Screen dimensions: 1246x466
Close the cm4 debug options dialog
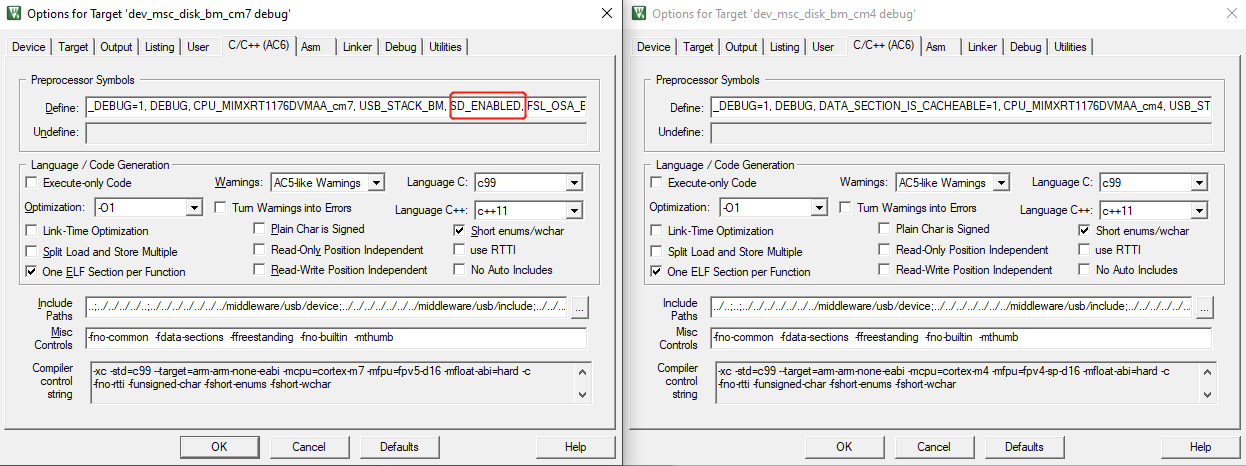point(1231,14)
